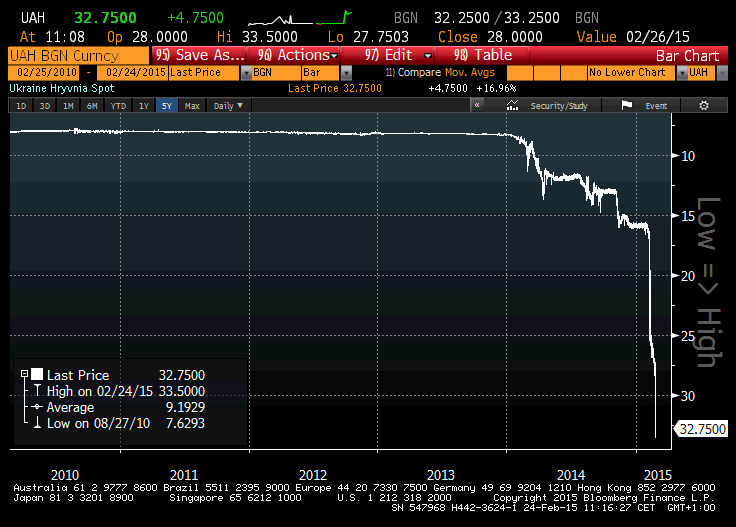736x527 pixels.
Task: Select the 3D time range
Action: [x=45, y=106]
